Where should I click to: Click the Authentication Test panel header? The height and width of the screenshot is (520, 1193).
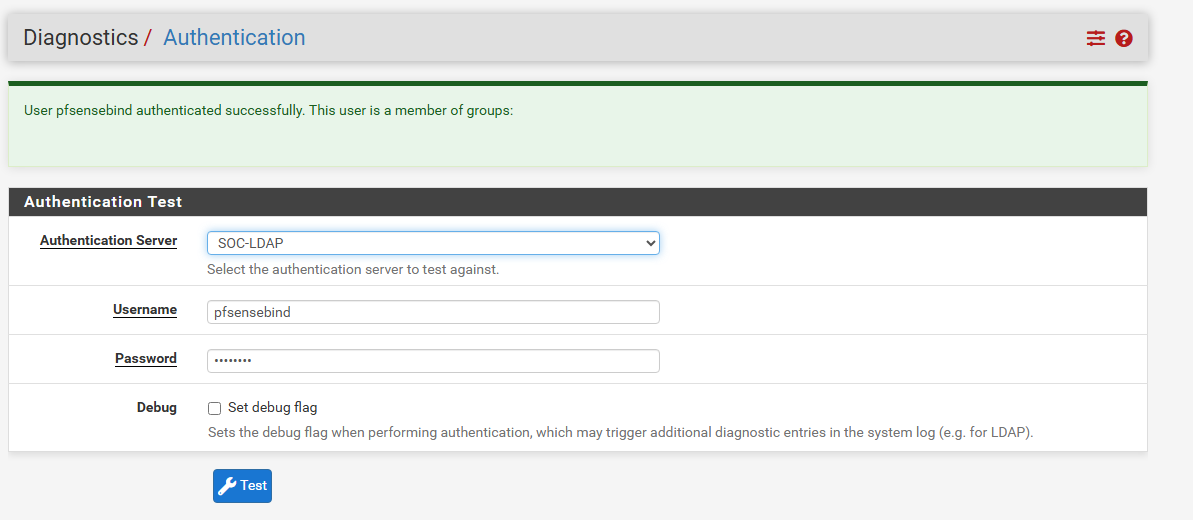pyautogui.click(x=577, y=202)
